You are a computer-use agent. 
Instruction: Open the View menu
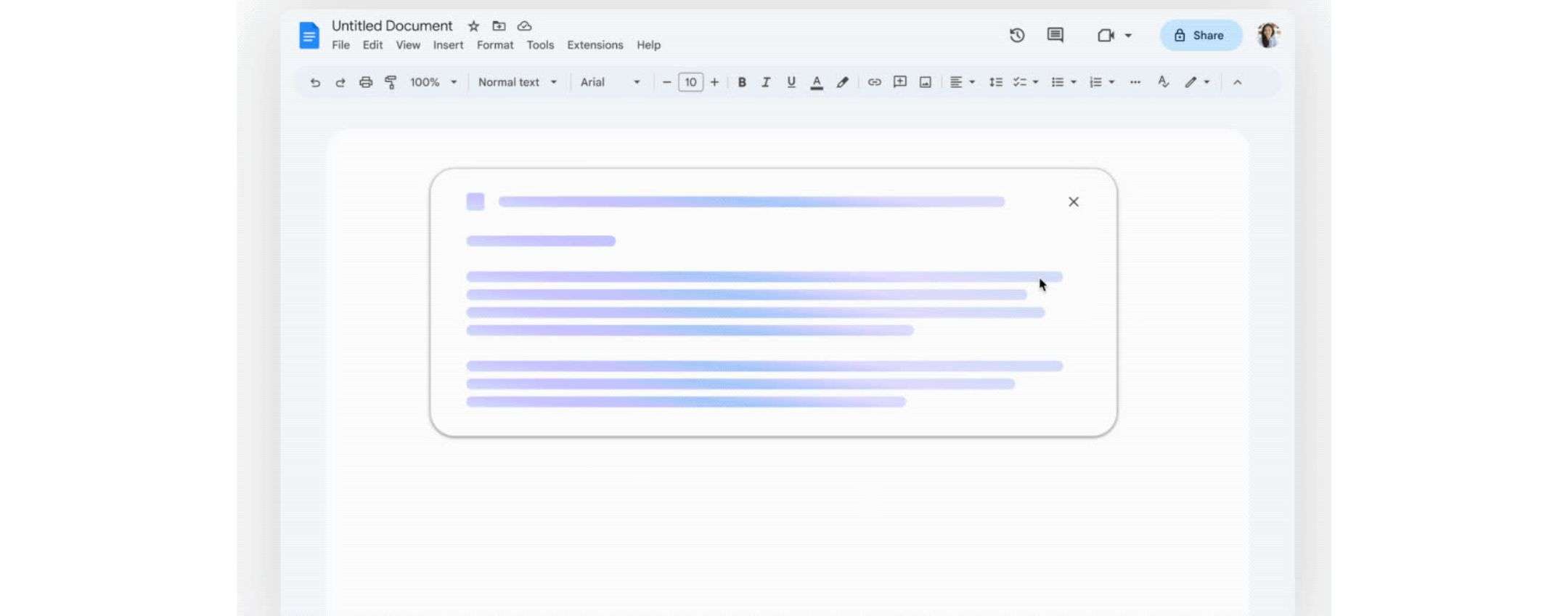tap(408, 45)
